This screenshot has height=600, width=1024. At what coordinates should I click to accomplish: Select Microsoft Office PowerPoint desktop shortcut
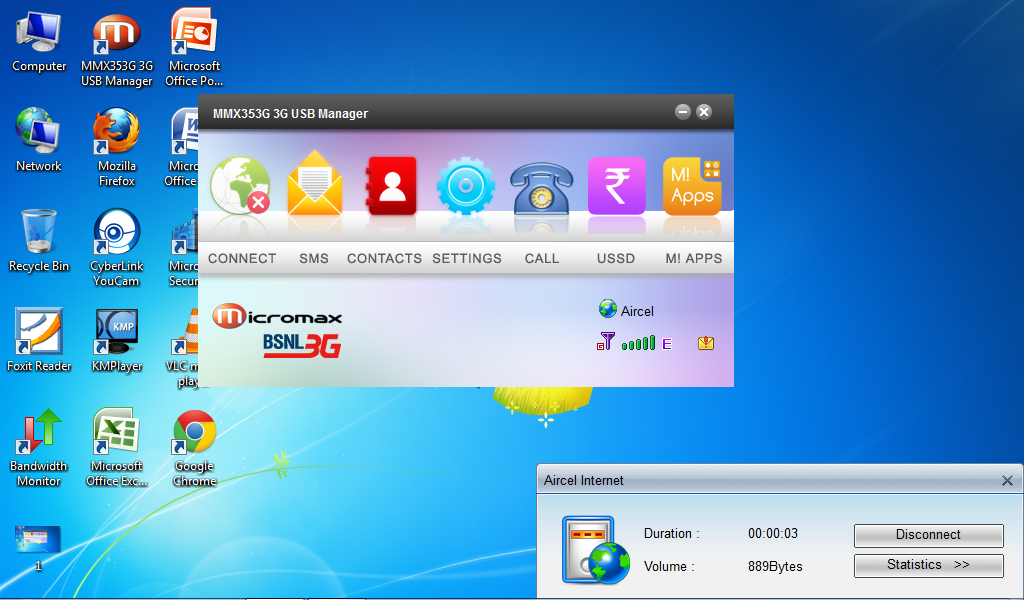[x=194, y=48]
